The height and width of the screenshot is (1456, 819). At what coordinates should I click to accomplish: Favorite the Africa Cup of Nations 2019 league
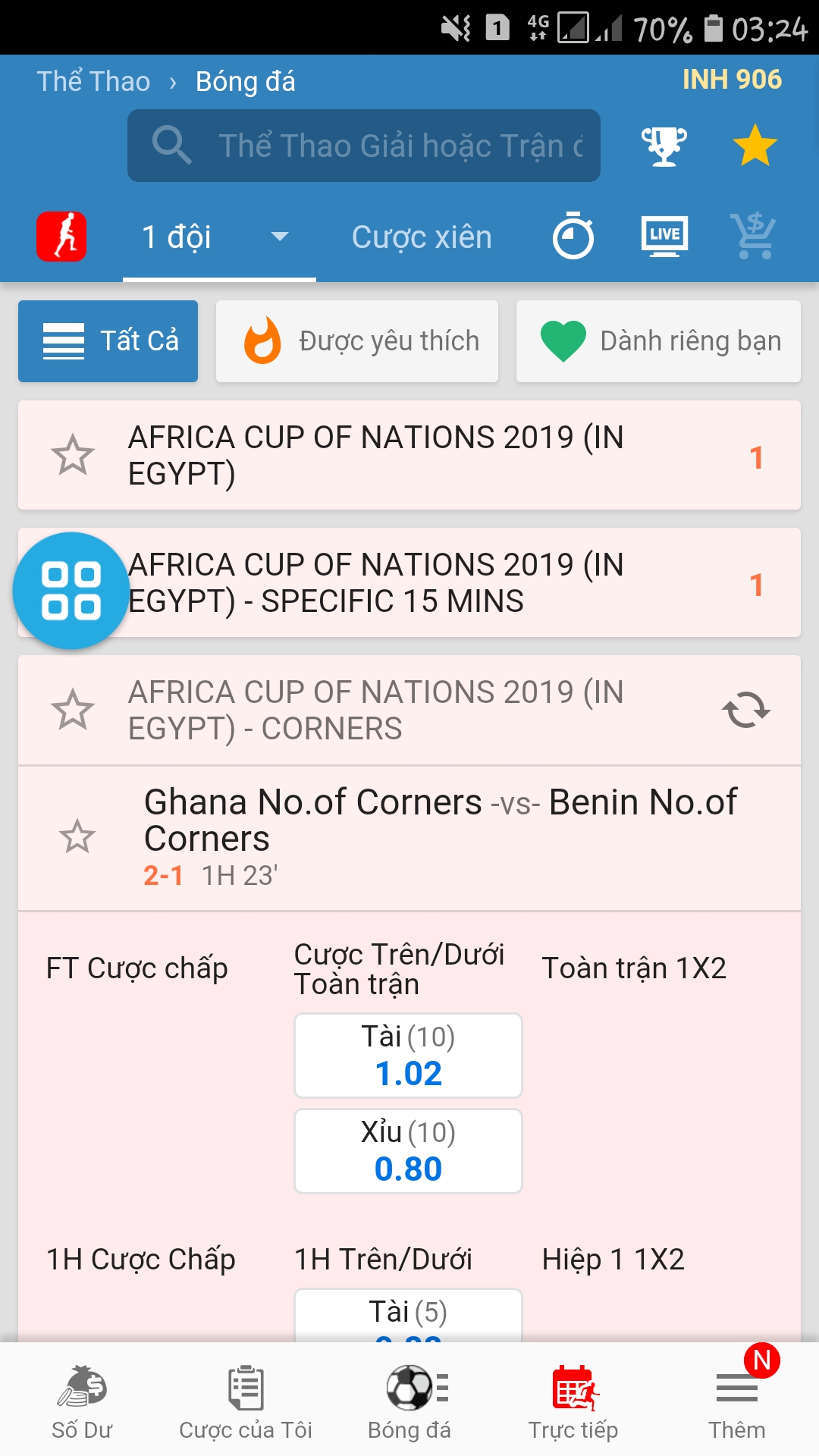pyautogui.click(x=73, y=455)
